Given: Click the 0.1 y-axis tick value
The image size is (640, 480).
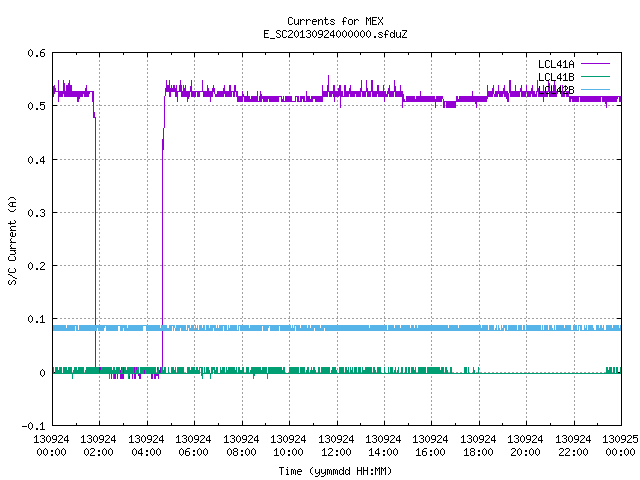Looking at the screenshot, I should click(36, 319).
